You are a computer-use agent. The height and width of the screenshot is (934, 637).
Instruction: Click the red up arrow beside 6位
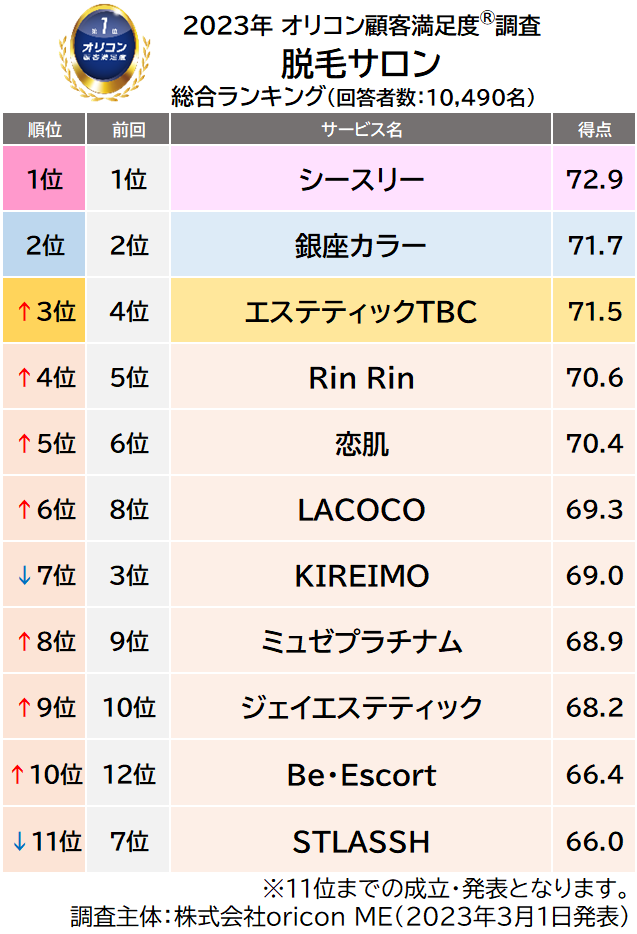(22, 510)
